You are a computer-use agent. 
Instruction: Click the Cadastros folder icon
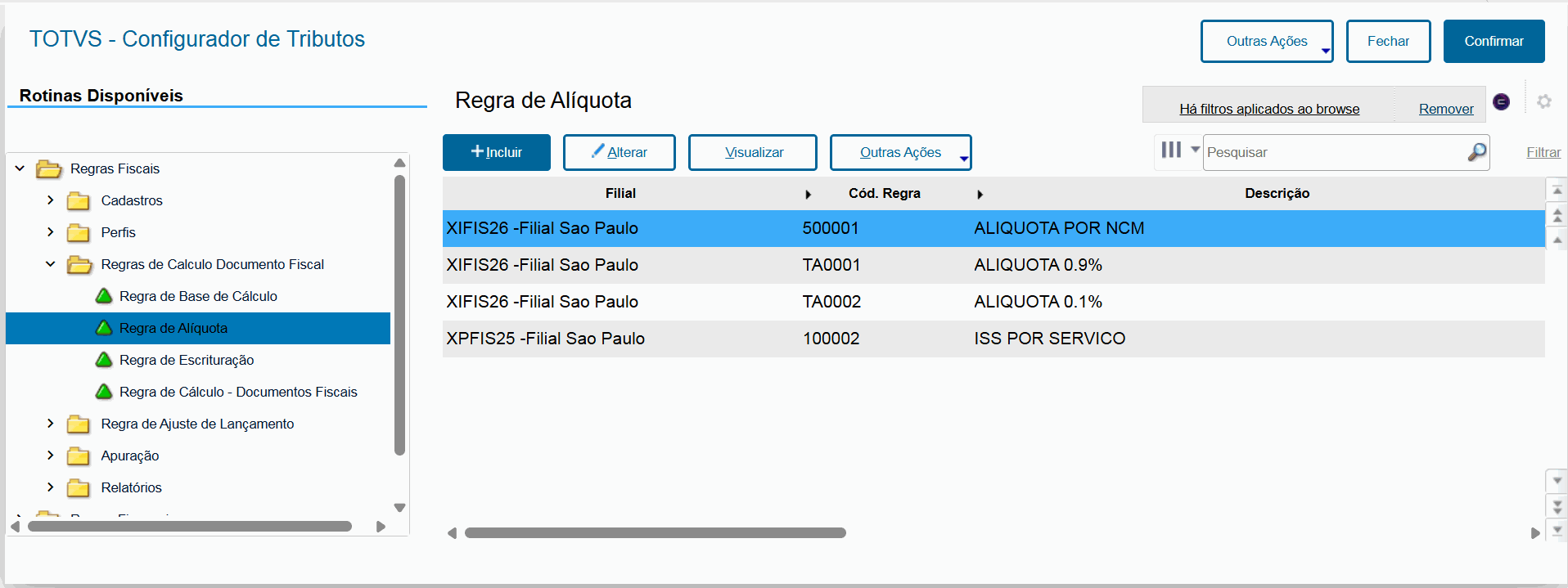[79, 201]
